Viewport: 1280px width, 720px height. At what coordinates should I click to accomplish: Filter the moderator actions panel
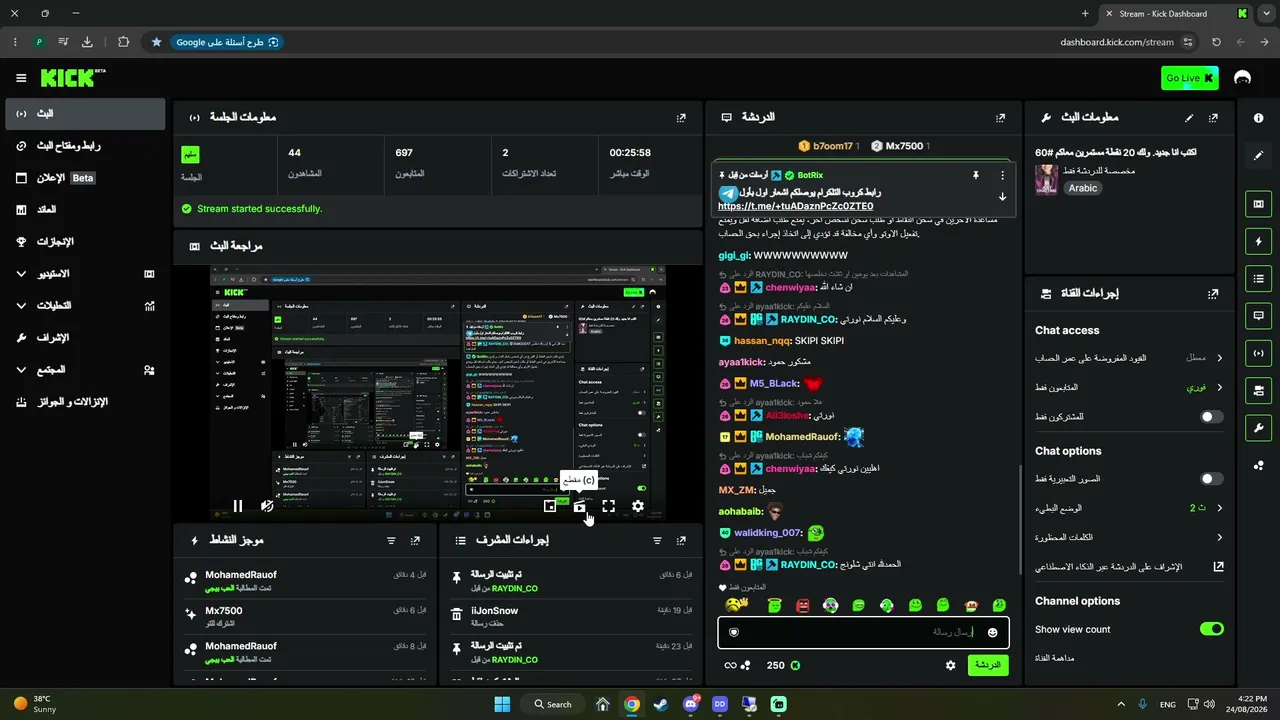657,540
